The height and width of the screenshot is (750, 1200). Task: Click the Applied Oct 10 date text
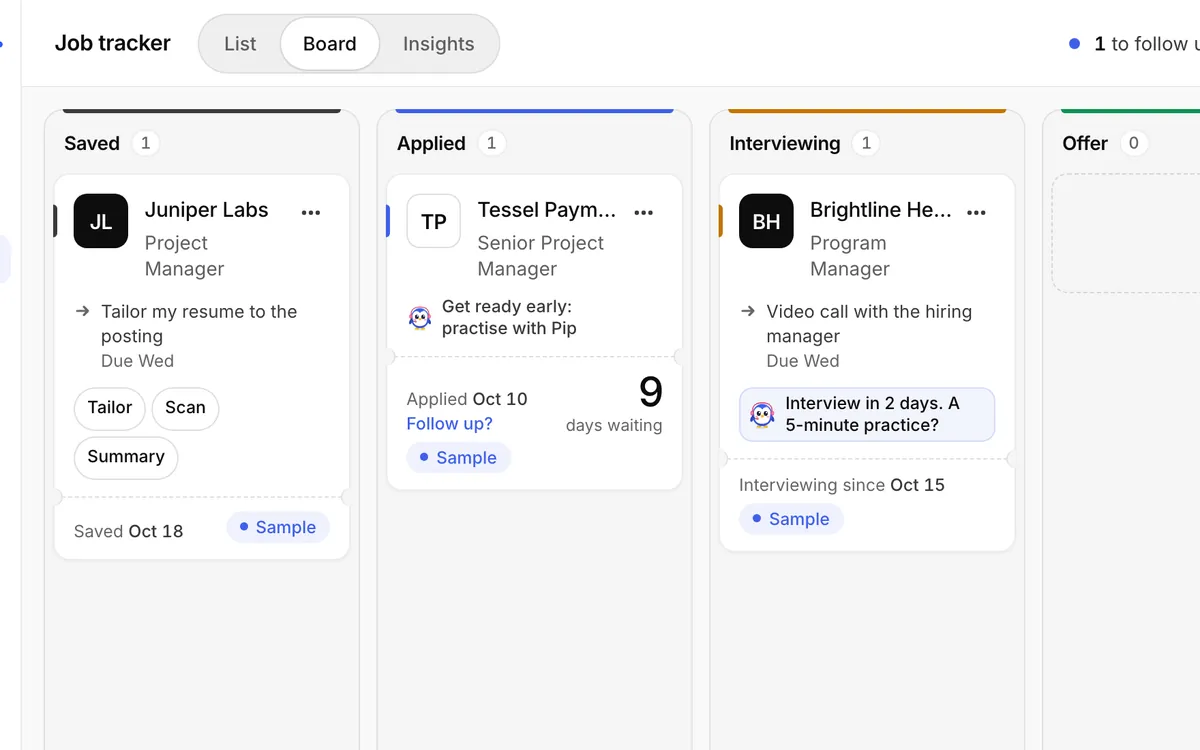pyautogui.click(x=467, y=399)
